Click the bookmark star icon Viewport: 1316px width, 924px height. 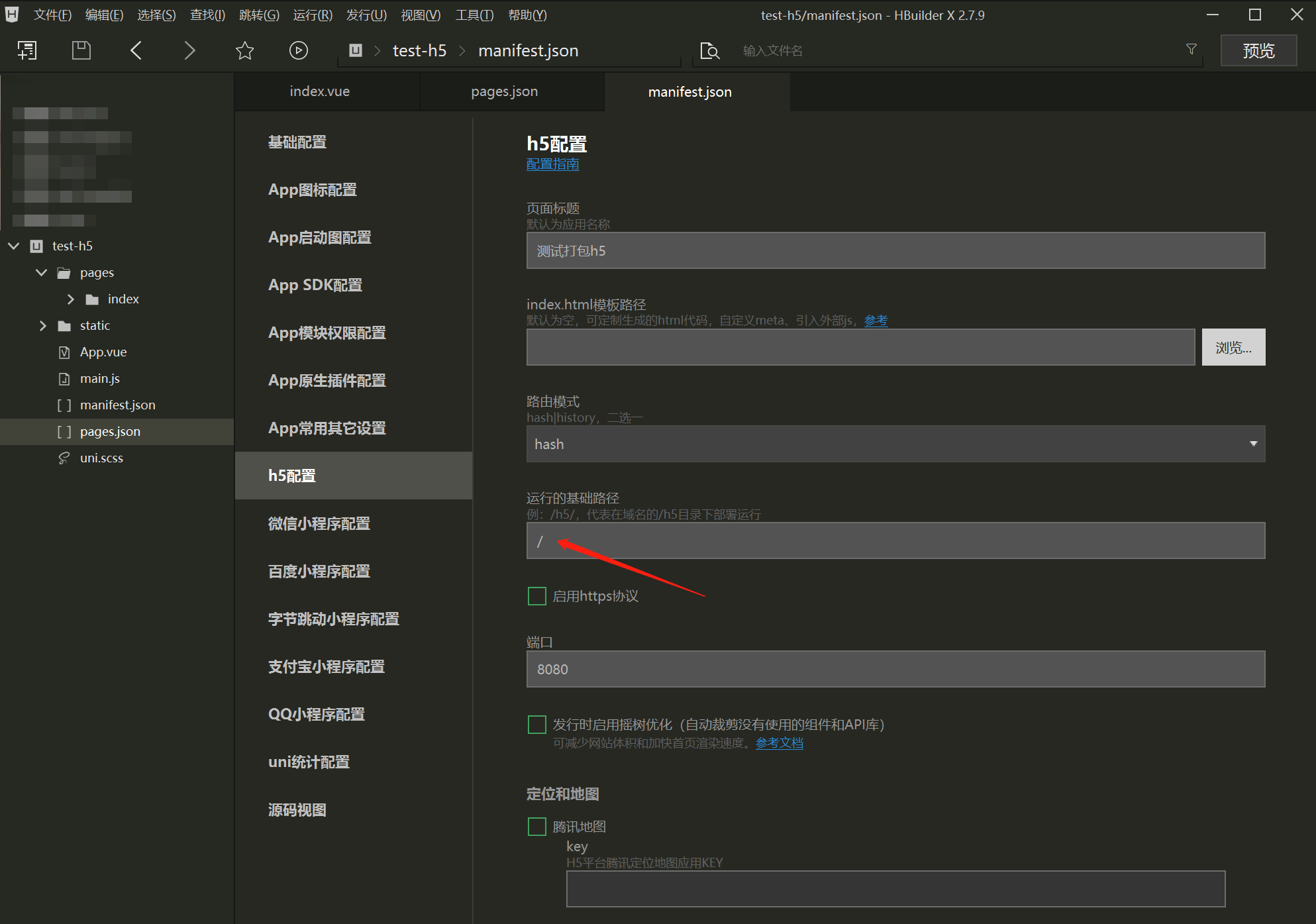click(244, 50)
